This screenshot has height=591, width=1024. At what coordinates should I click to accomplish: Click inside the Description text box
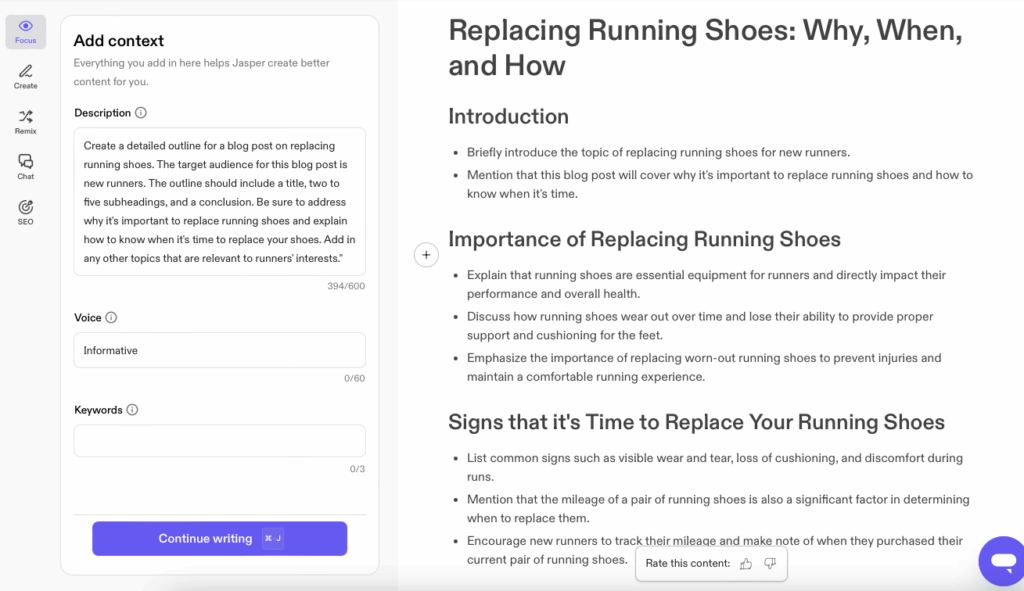pyautogui.click(x=219, y=200)
